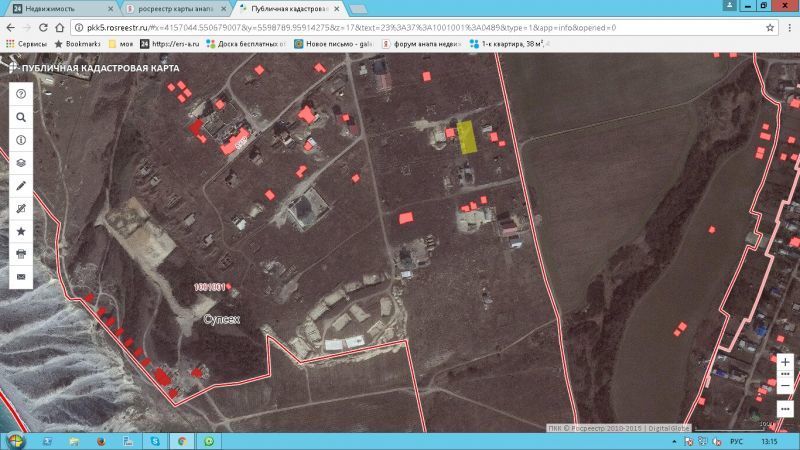Open the Bookmarks bookmark in bookmarks bar
800x450 pixels.
(x=78, y=44)
